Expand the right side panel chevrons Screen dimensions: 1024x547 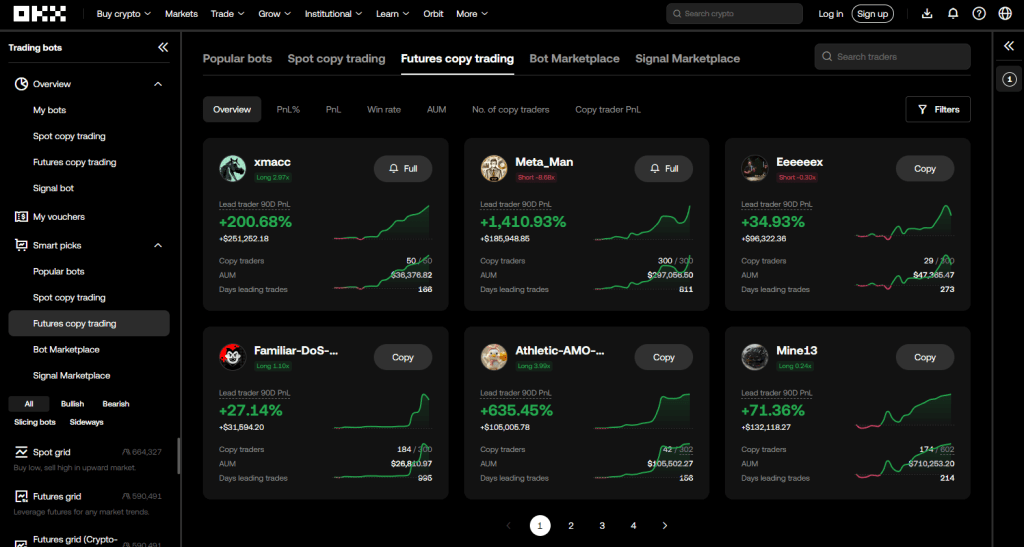pyautogui.click(x=1009, y=46)
